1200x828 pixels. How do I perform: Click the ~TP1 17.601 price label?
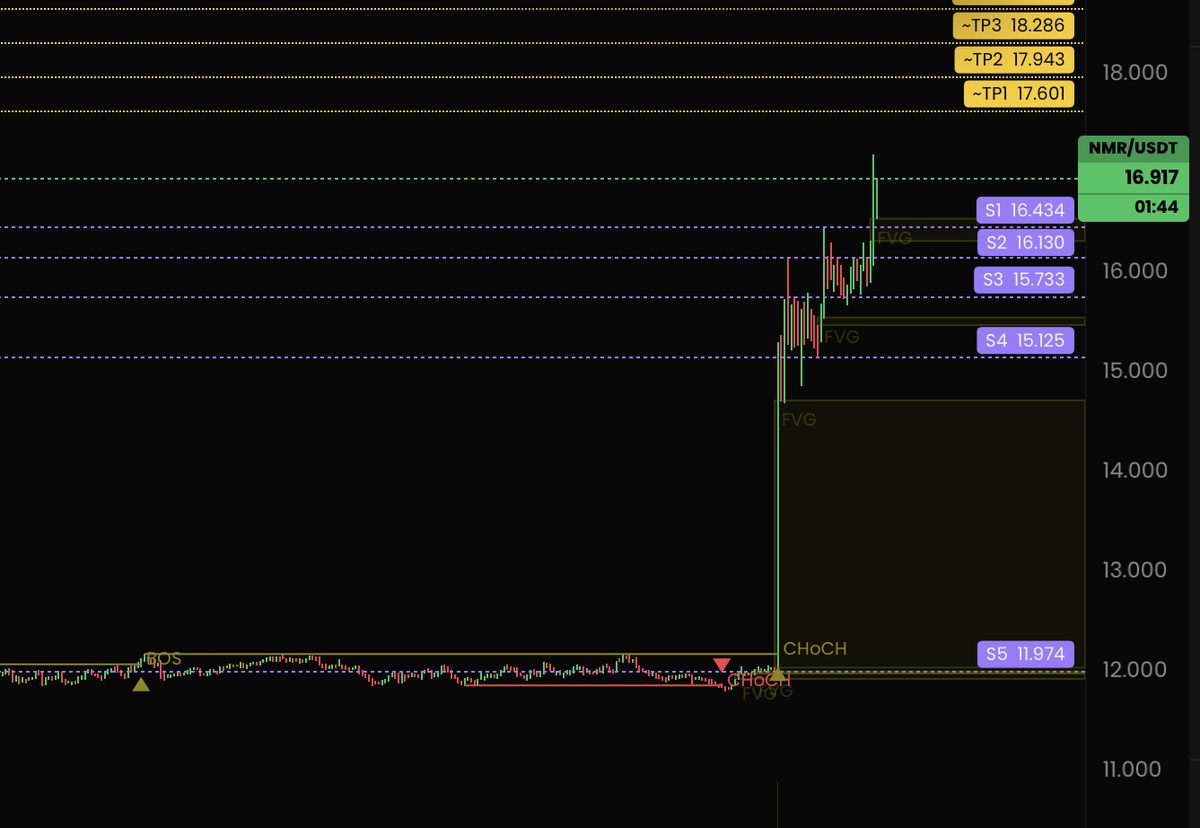[x=1019, y=94]
